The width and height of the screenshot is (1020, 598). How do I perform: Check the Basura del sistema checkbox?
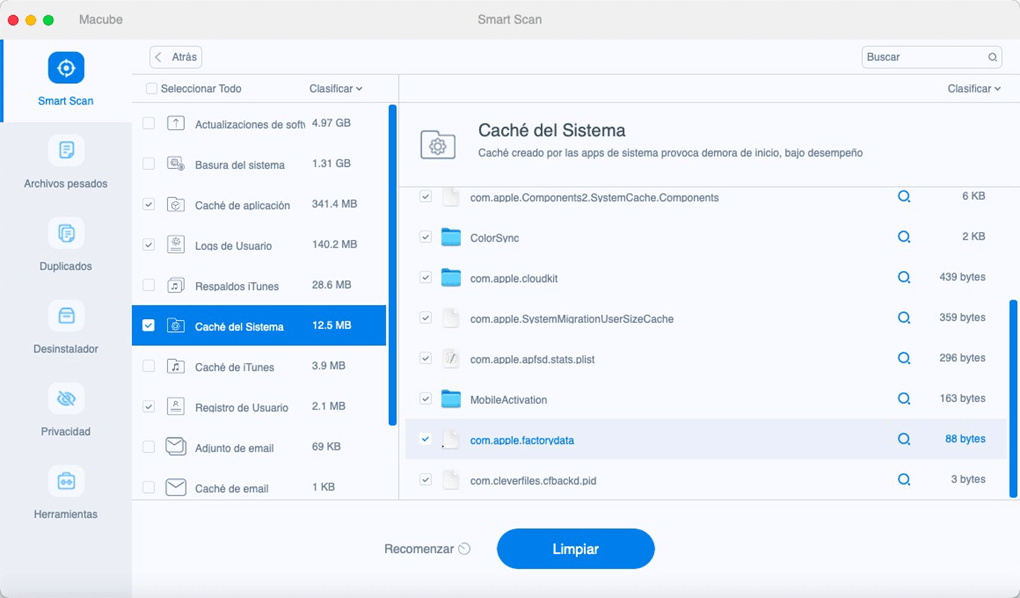click(149, 164)
